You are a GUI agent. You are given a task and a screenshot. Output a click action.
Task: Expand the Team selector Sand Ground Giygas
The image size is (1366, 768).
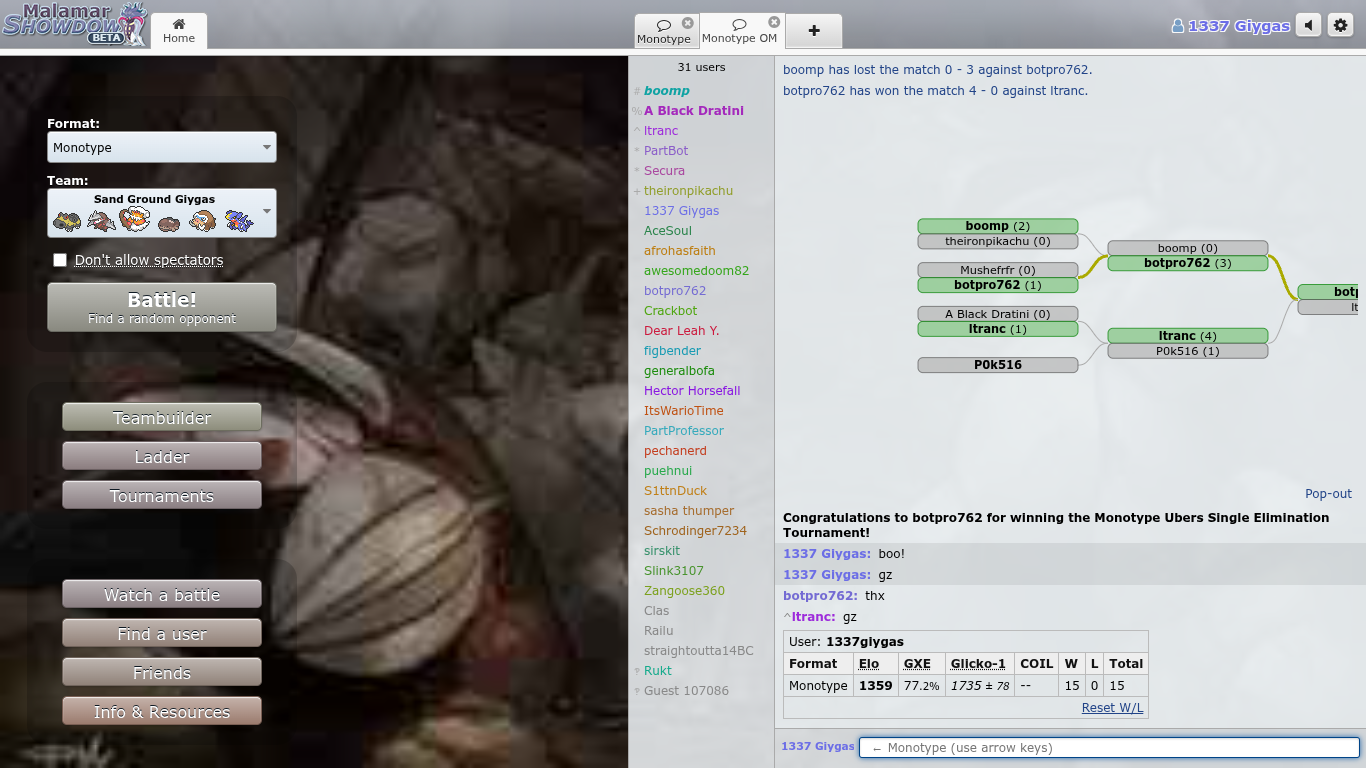point(162,213)
